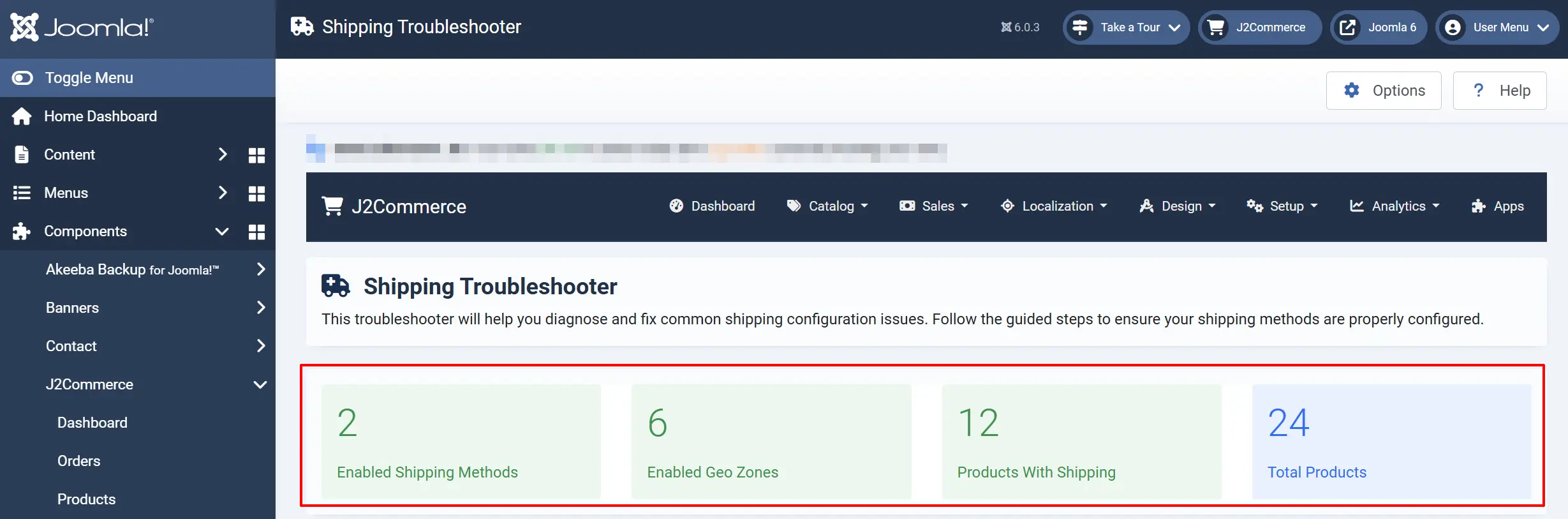Click the Analytics chart line icon
Viewport: 1568px width, 519px height.
pyautogui.click(x=1357, y=206)
